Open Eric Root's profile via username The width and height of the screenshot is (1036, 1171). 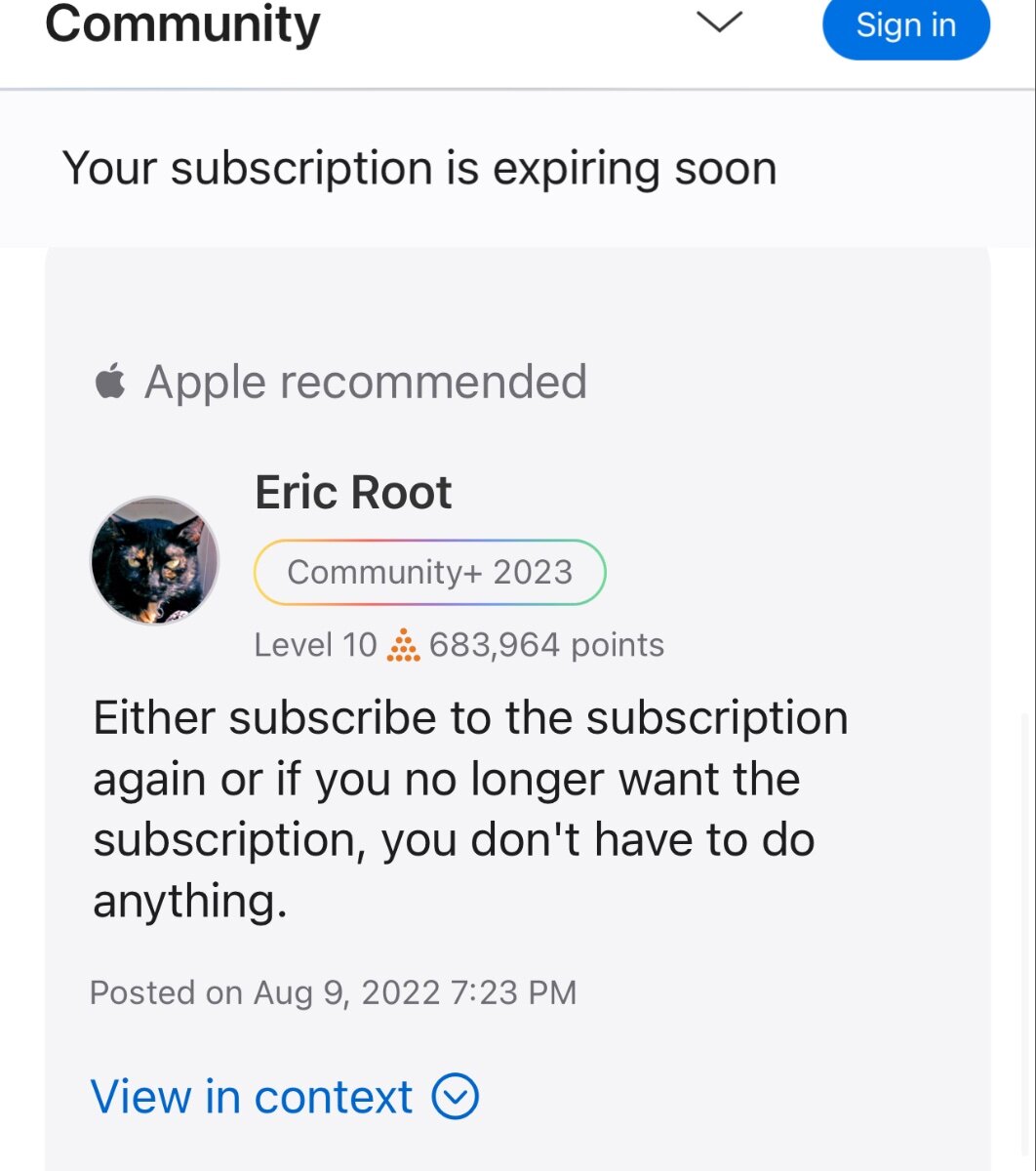(x=353, y=493)
